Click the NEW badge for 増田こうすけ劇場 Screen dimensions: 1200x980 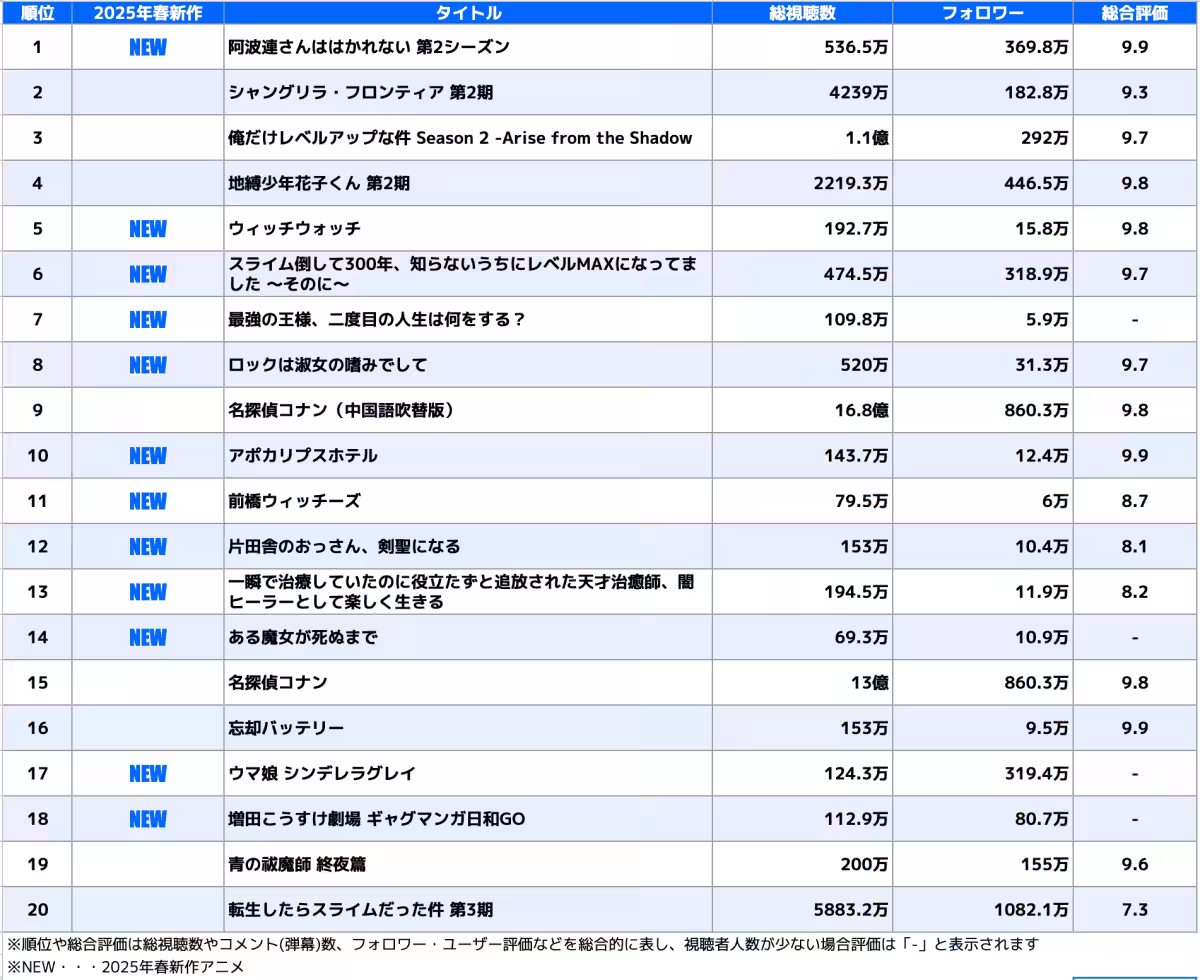click(x=147, y=819)
